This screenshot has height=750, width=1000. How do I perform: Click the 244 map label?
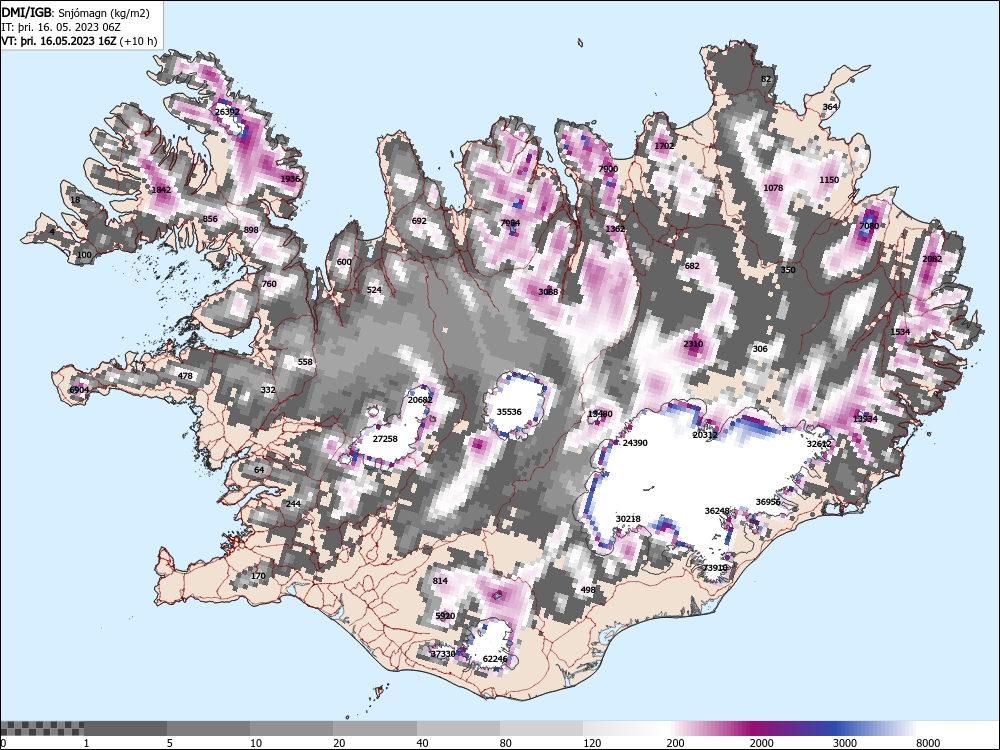coord(293,504)
